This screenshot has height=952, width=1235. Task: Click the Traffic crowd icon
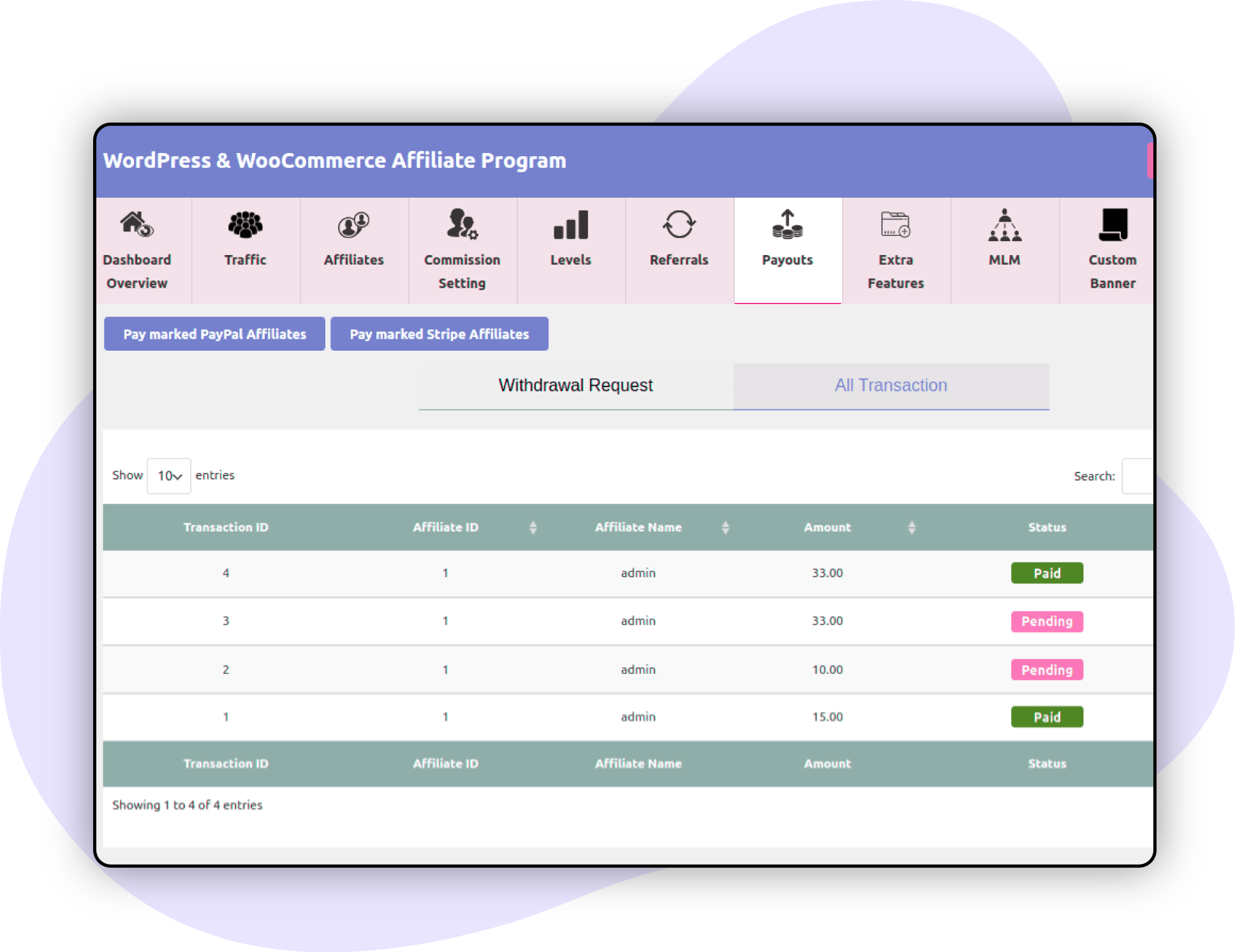(245, 224)
